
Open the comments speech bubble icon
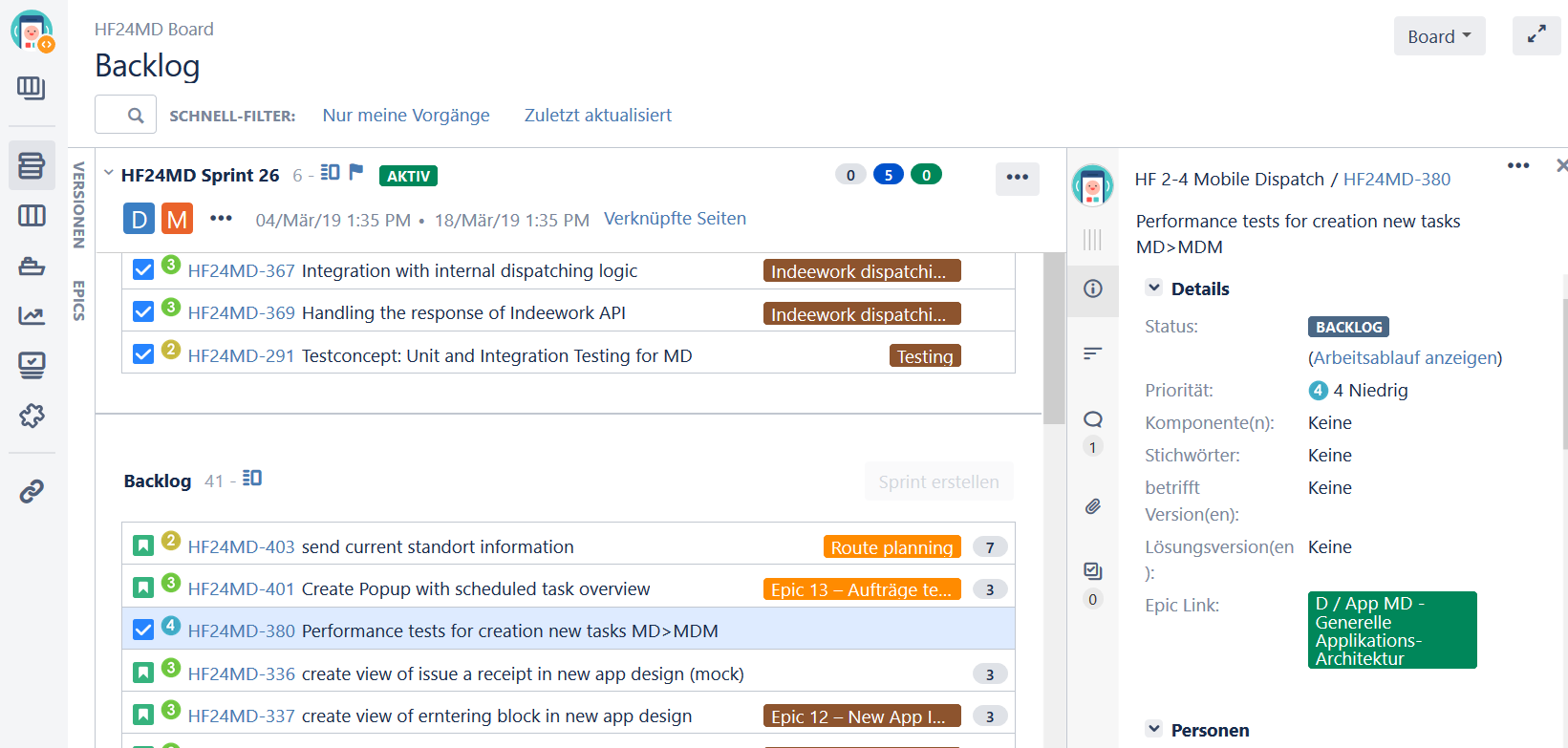pyautogui.click(x=1093, y=419)
